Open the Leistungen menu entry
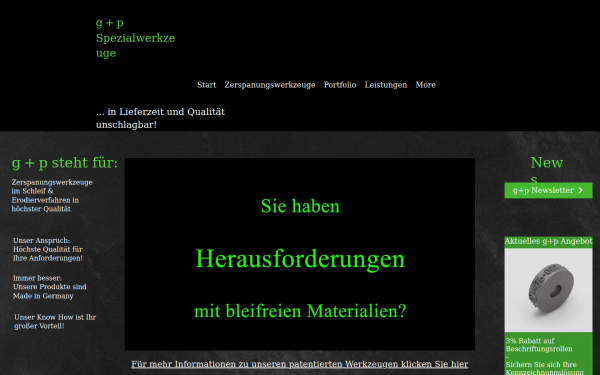Viewport: 600px width, 375px height. point(386,85)
